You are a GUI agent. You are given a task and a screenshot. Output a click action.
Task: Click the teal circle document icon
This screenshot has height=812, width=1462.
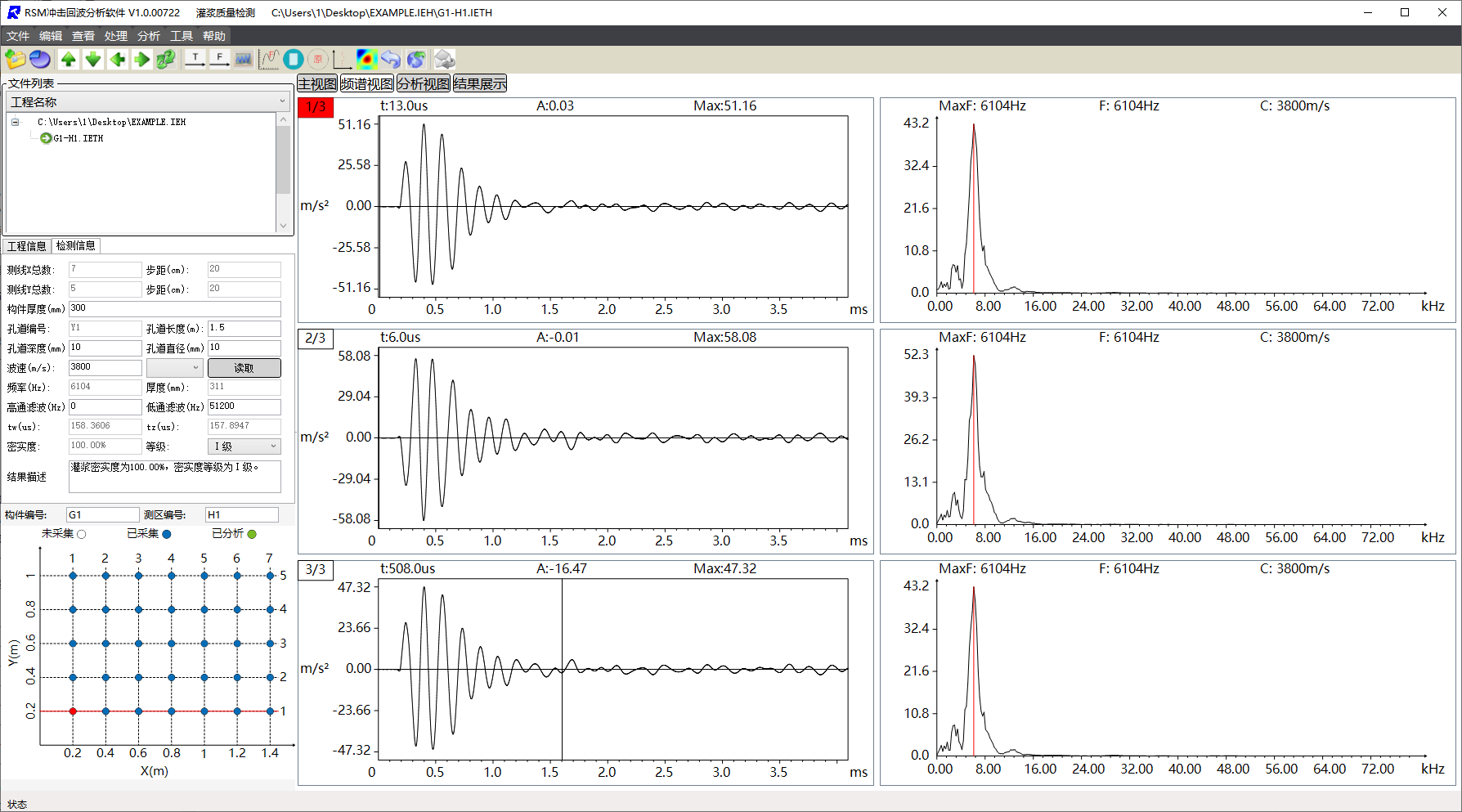pos(294,59)
